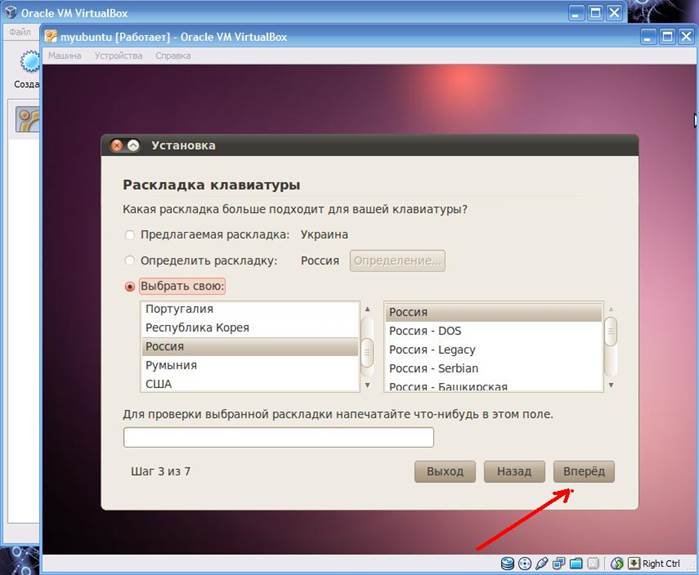Choose Румыния in the country list
699x575 pixels.
[250, 366]
